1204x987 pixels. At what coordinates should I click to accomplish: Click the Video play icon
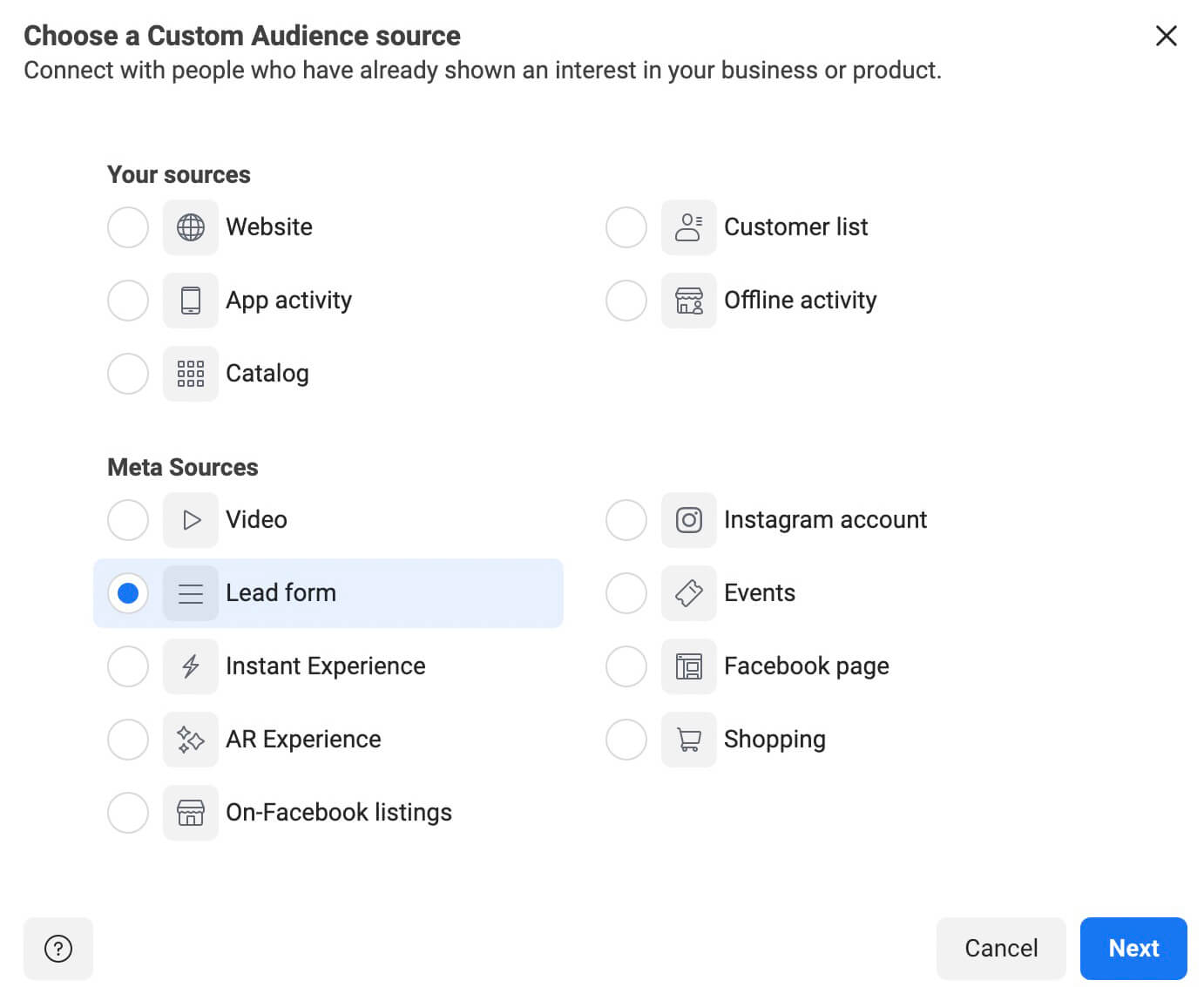190,520
